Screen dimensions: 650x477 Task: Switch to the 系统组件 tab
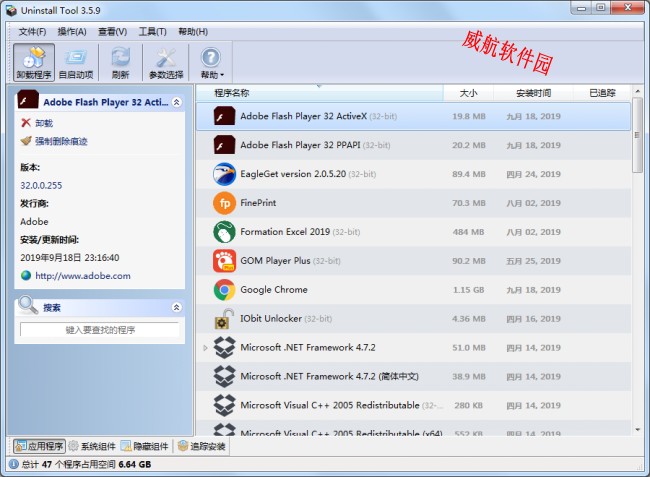(92, 446)
